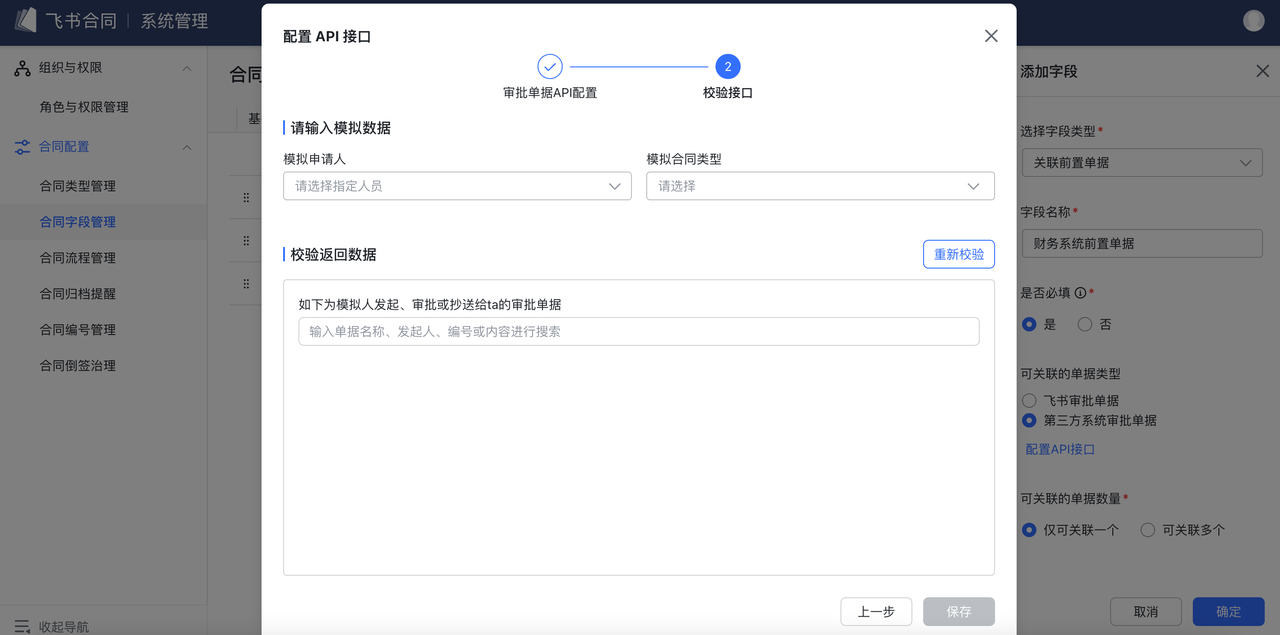Close the 配置 API 接口 dialog
Screen dimensions: 1280x635
coord(991,36)
